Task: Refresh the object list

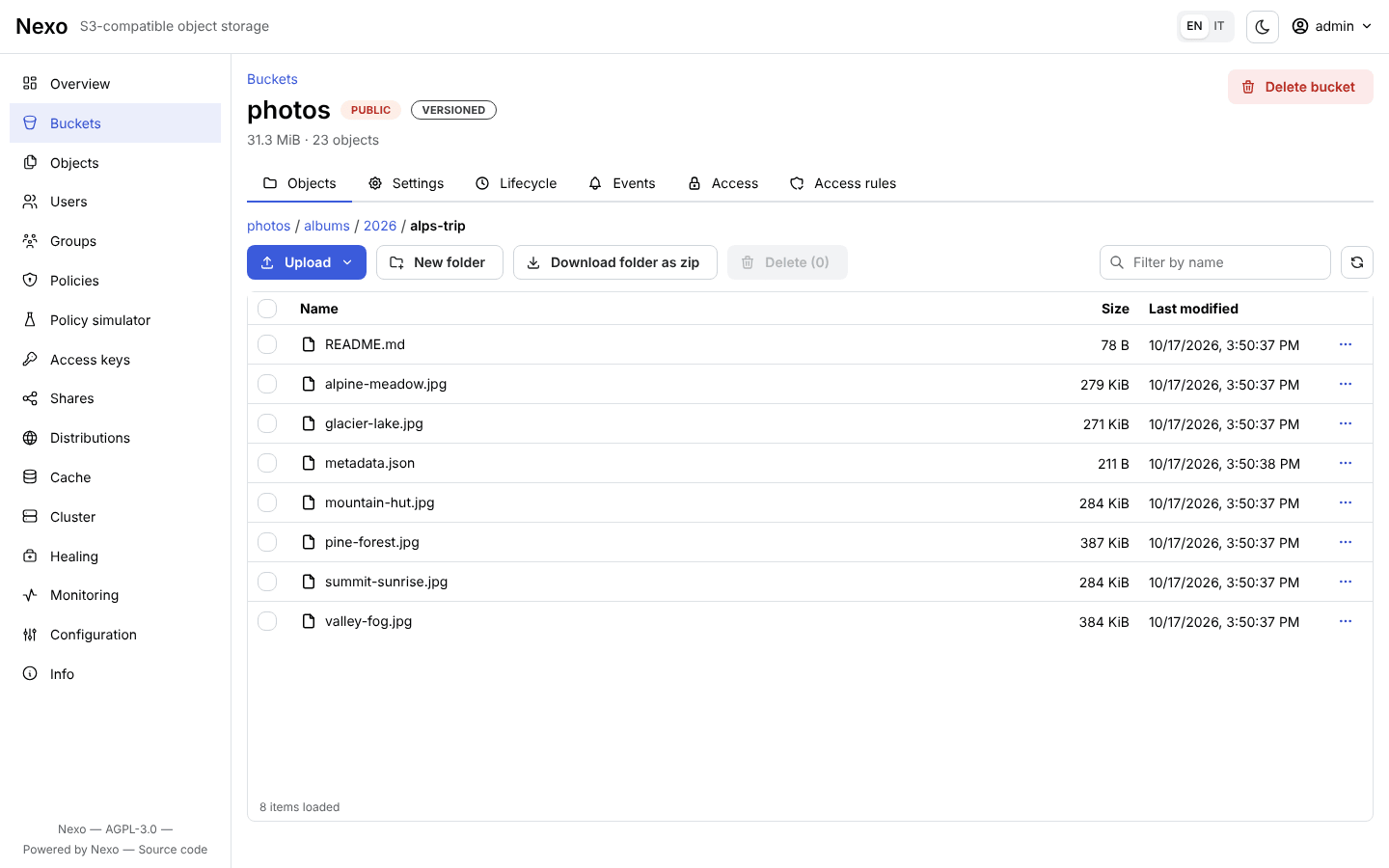Action: [1356, 262]
